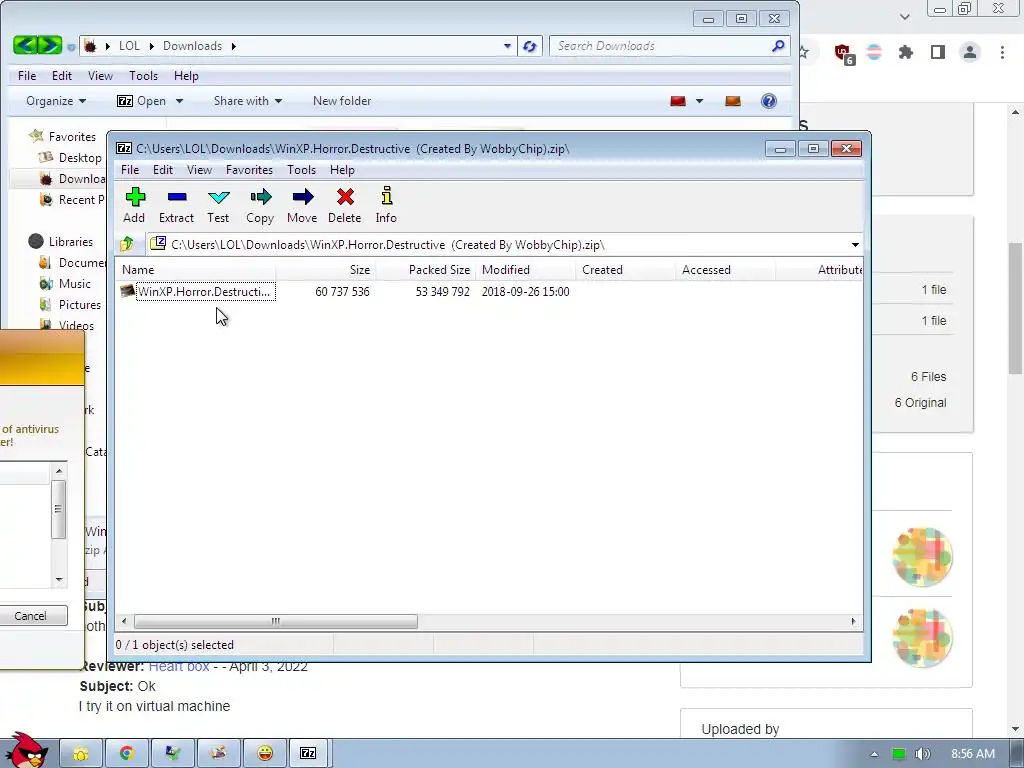Sort by the Size column header
1024x768 pixels.
[x=325, y=270]
